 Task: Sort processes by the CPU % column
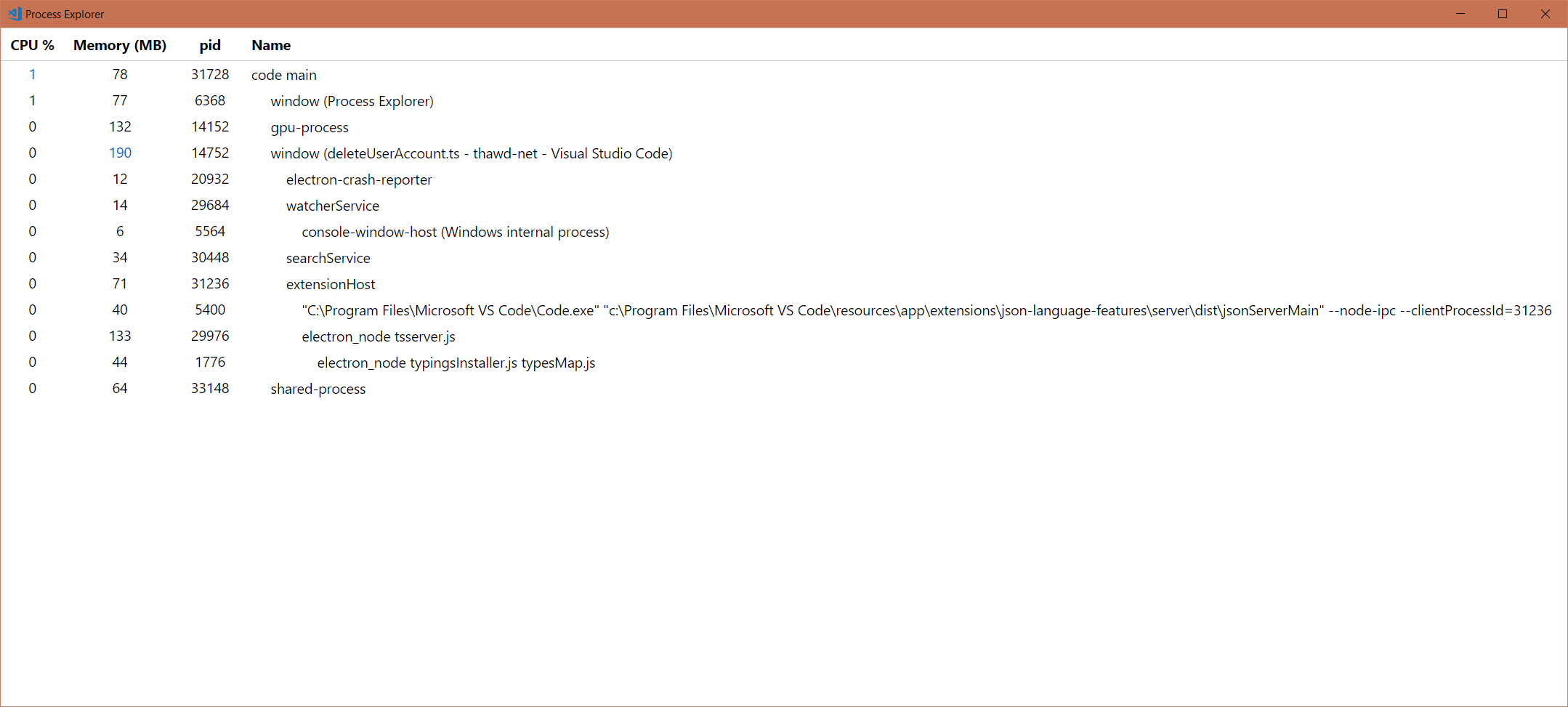pos(32,45)
